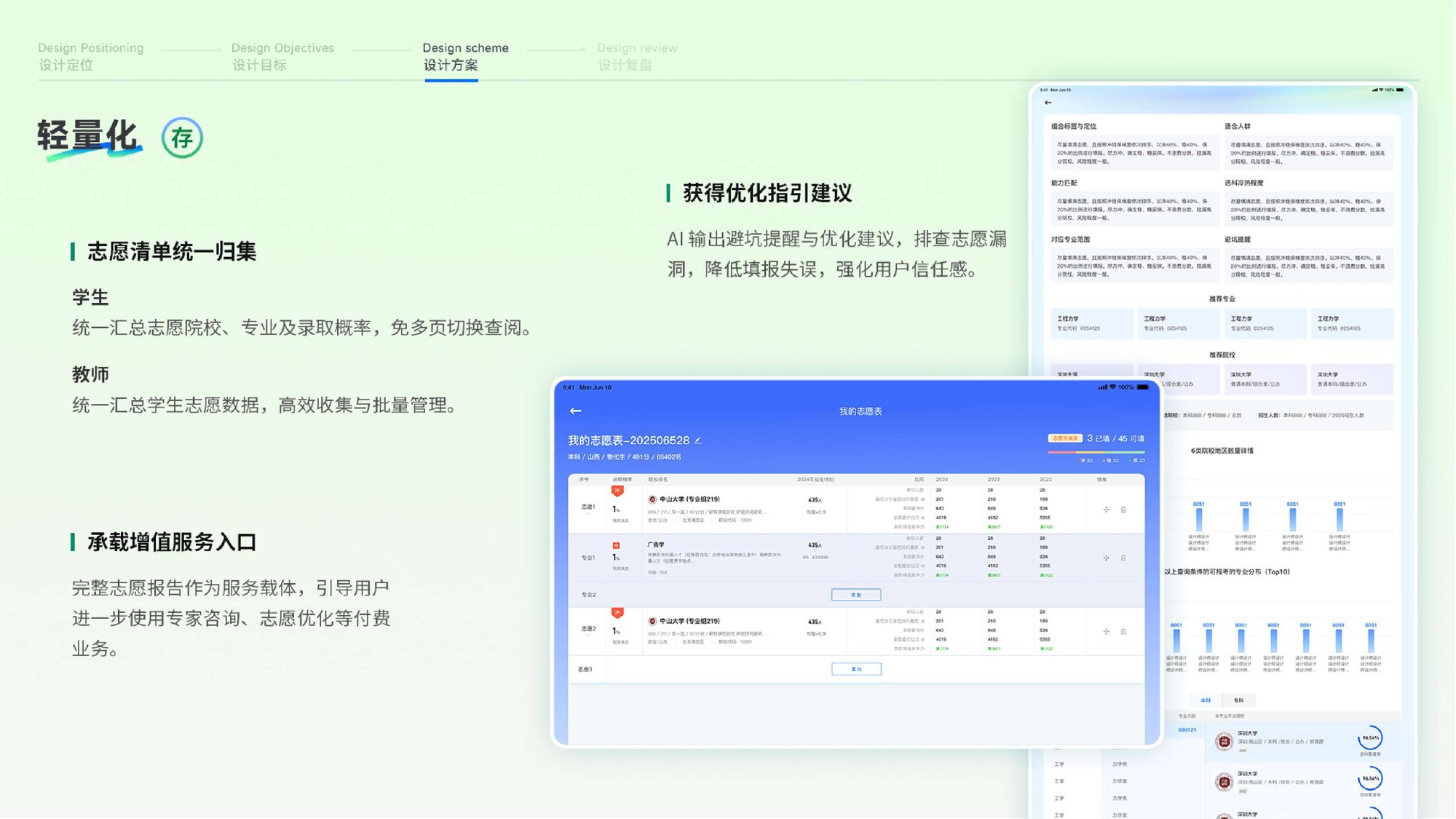This screenshot has width=1456, height=819.
Task: Click the last 工程力学 recommended major card
Action: tap(1352, 323)
